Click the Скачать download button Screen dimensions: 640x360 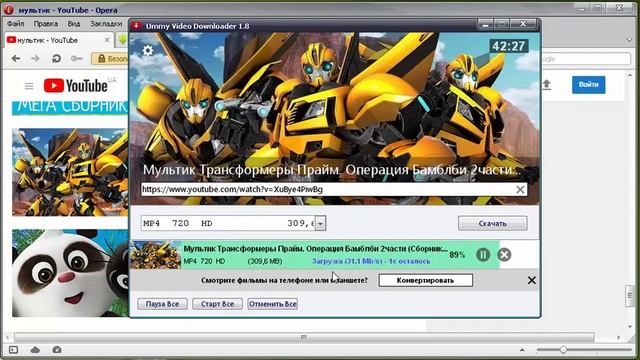click(x=492, y=223)
